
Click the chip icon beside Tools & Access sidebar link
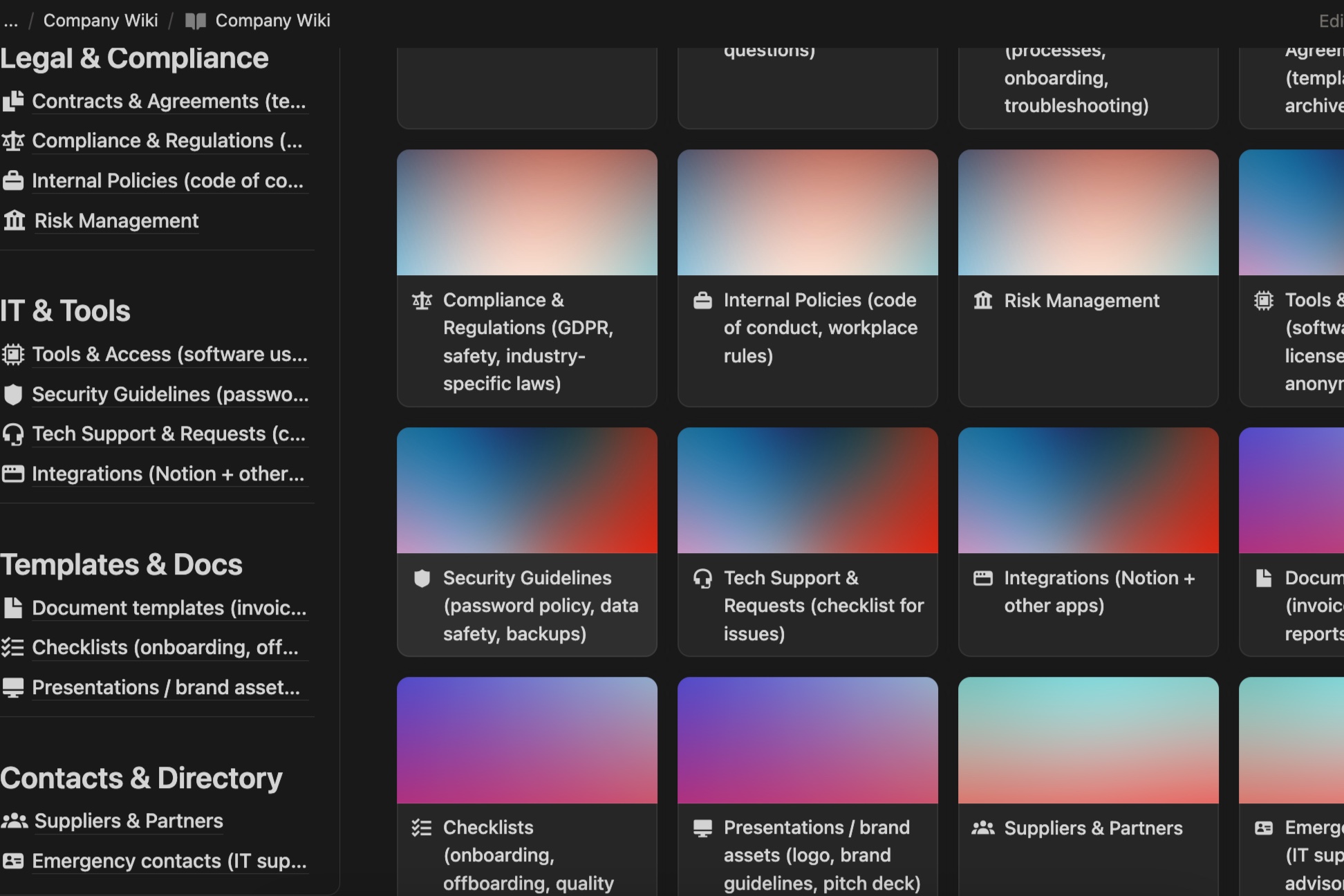13,355
